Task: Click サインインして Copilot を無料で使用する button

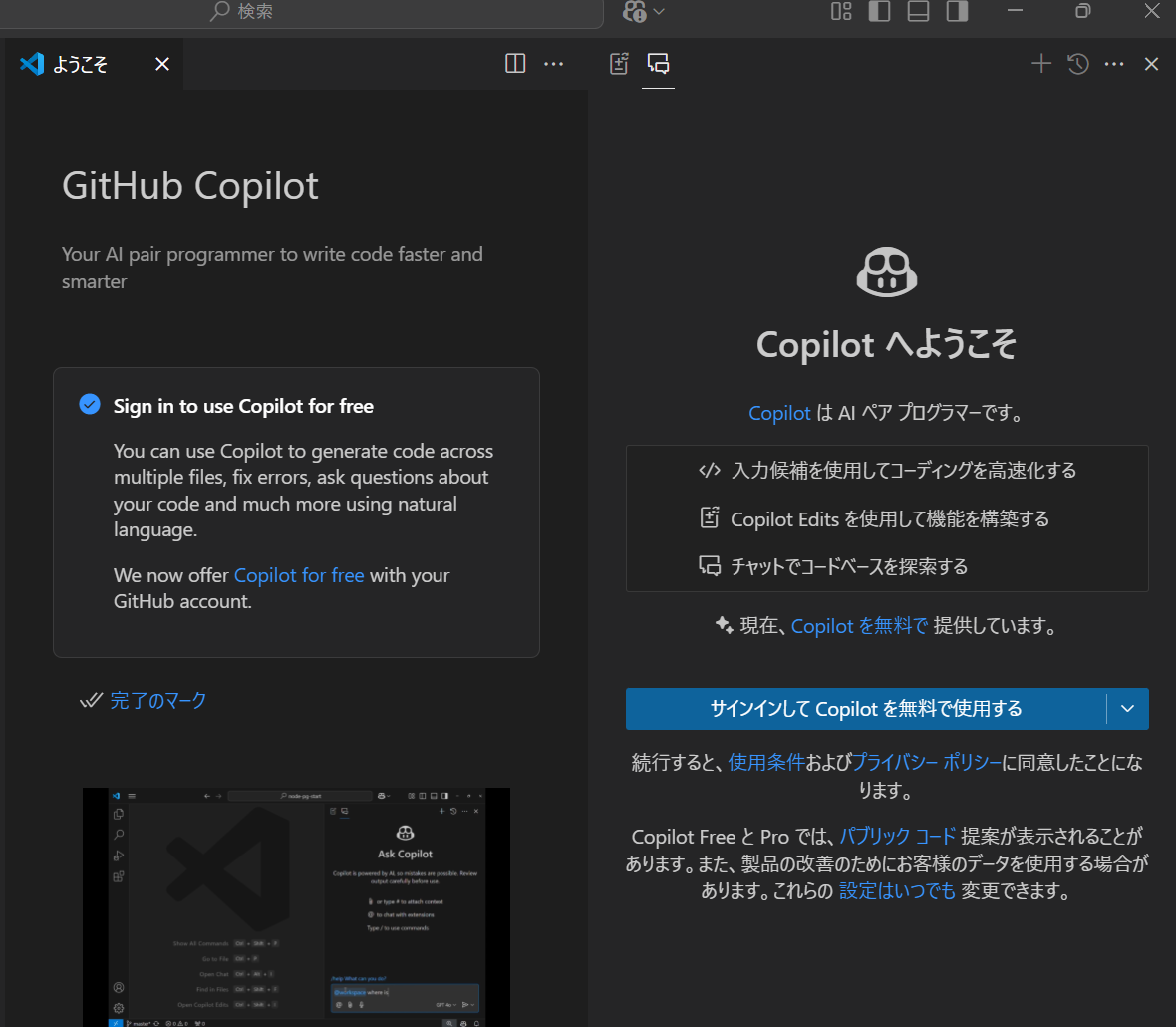Action: click(865, 708)
